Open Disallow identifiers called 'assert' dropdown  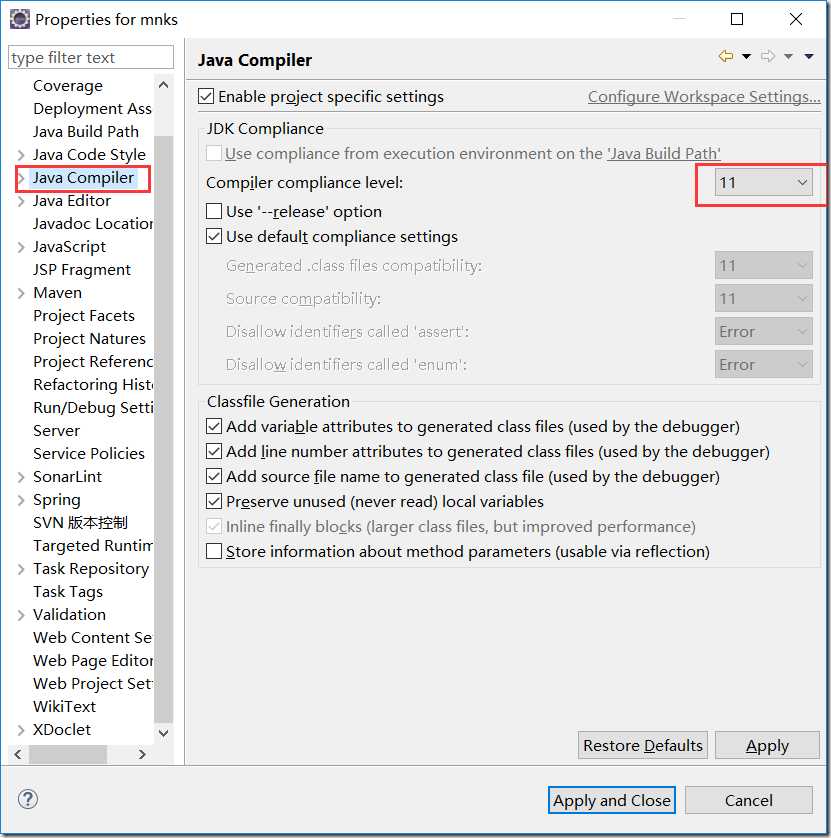click(763, 331)
